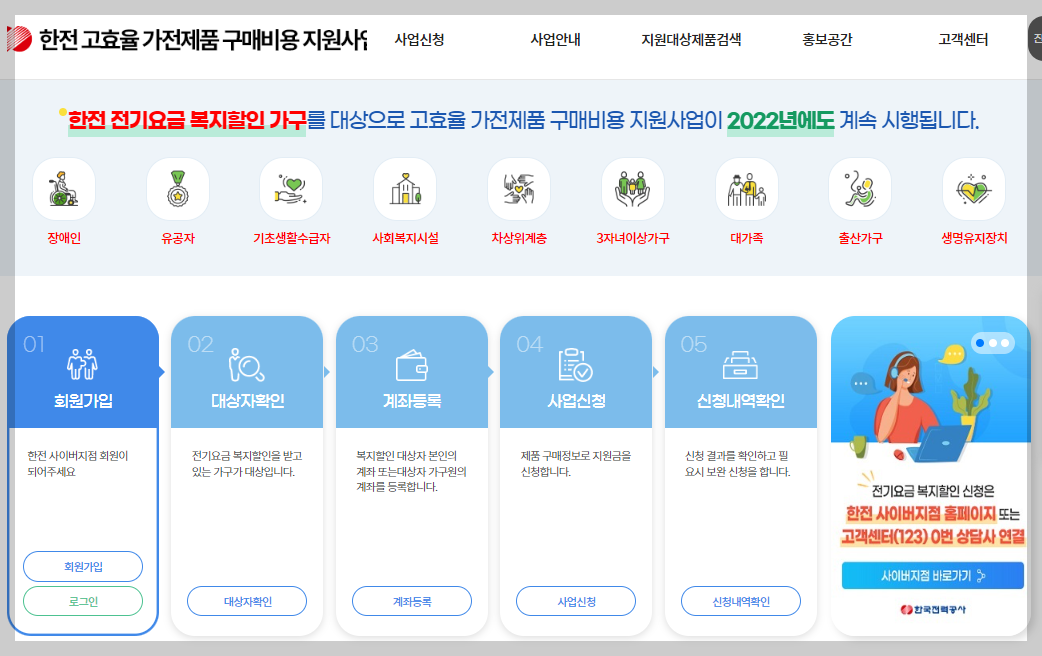Viewport: 1042px width, 656px height.
Task: Click the text 한전 사이버지점 회원이 되어주세요
Action: click(78, 463)
